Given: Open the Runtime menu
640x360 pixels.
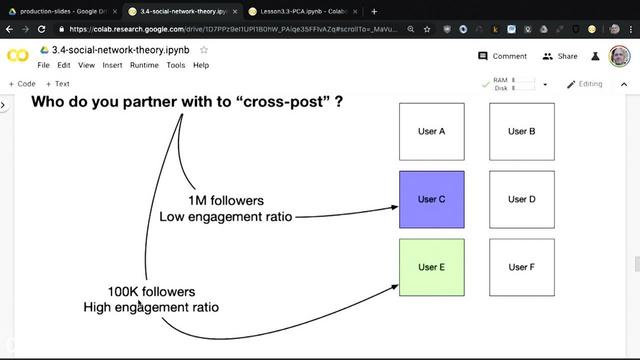Looking at the screenshot, I should tap(144, 65).
